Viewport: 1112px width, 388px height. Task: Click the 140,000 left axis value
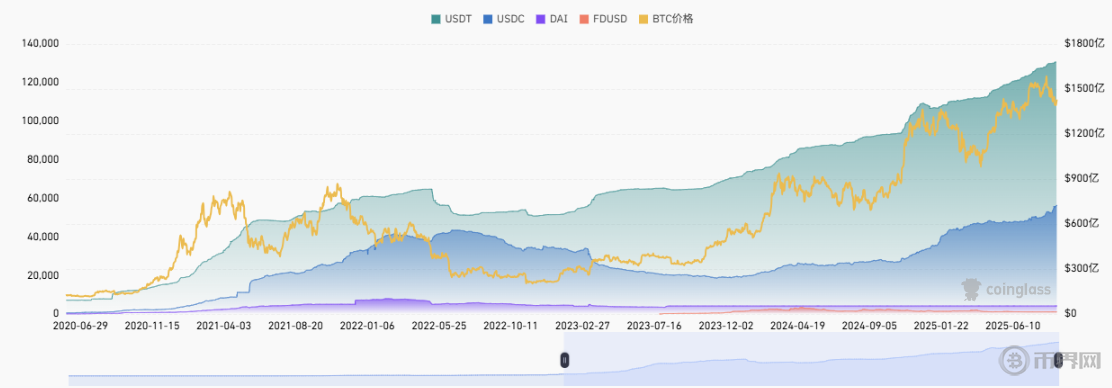click(41, 44)
